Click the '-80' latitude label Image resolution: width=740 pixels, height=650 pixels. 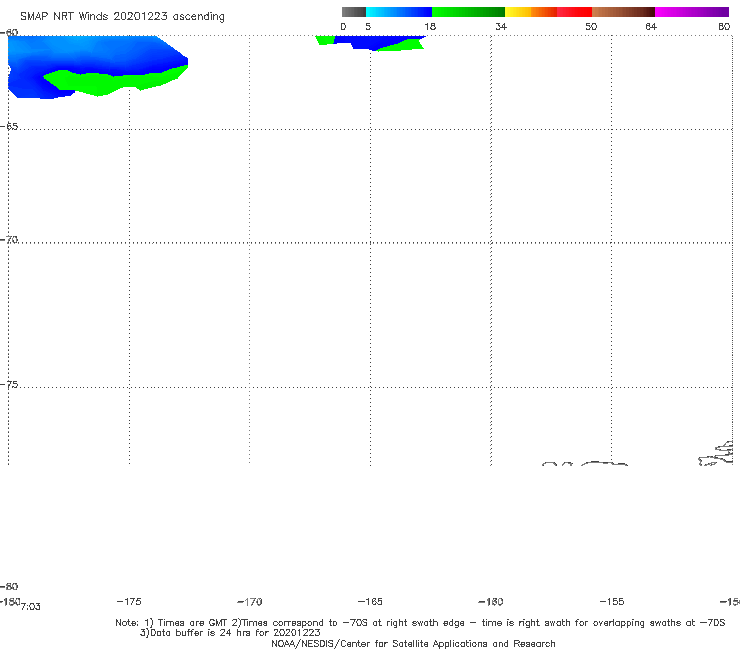9,586
